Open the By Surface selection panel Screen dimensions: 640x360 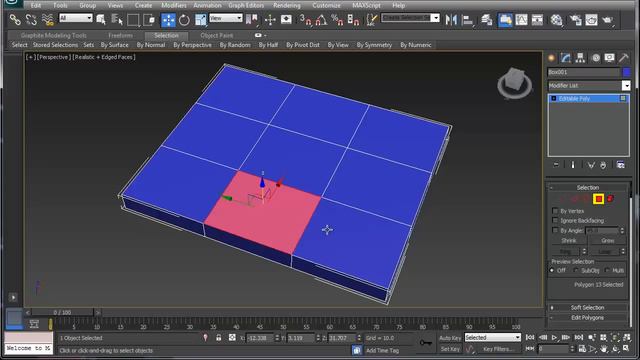click(x=114, y=45)
